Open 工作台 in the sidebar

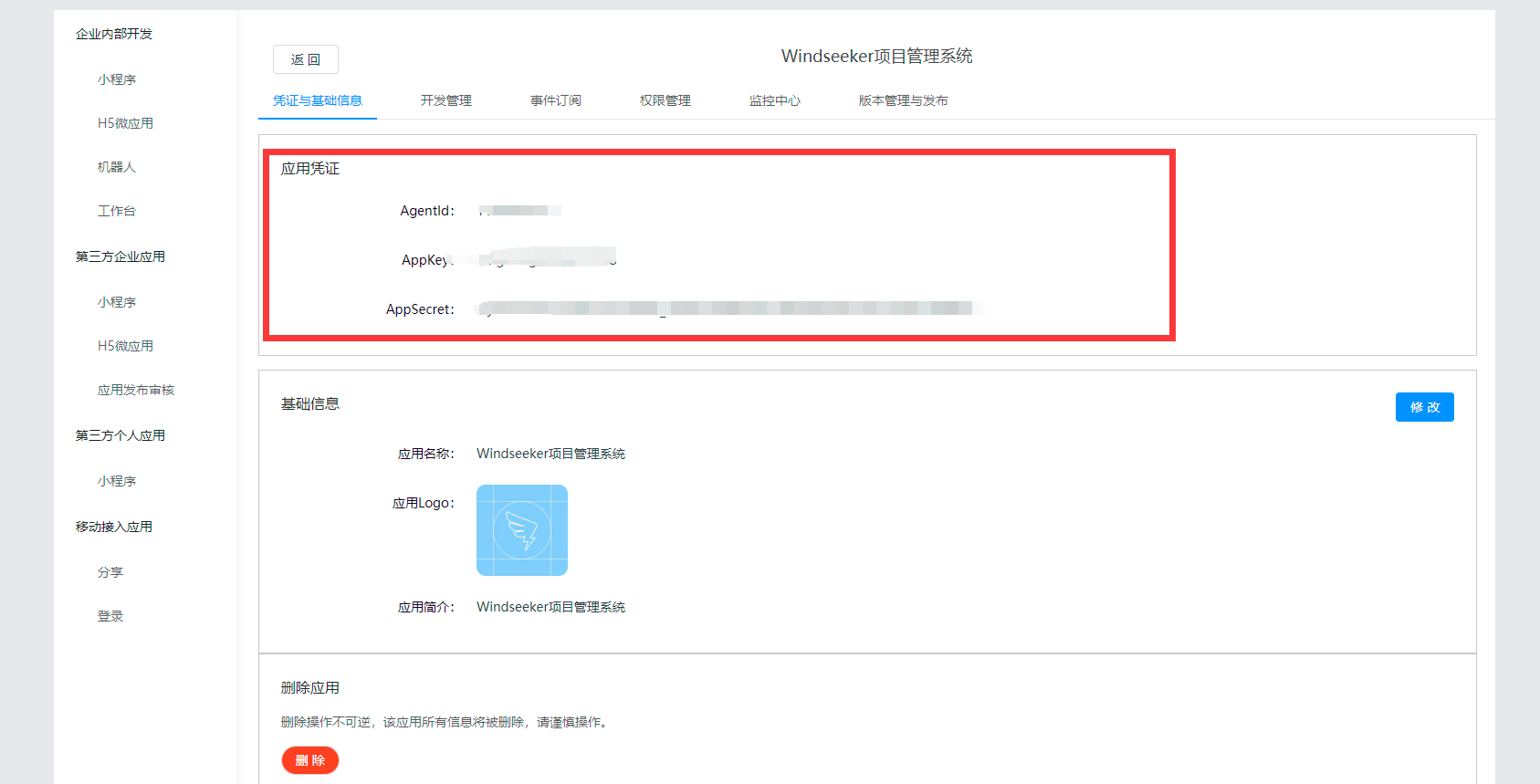tap(117, 211)
